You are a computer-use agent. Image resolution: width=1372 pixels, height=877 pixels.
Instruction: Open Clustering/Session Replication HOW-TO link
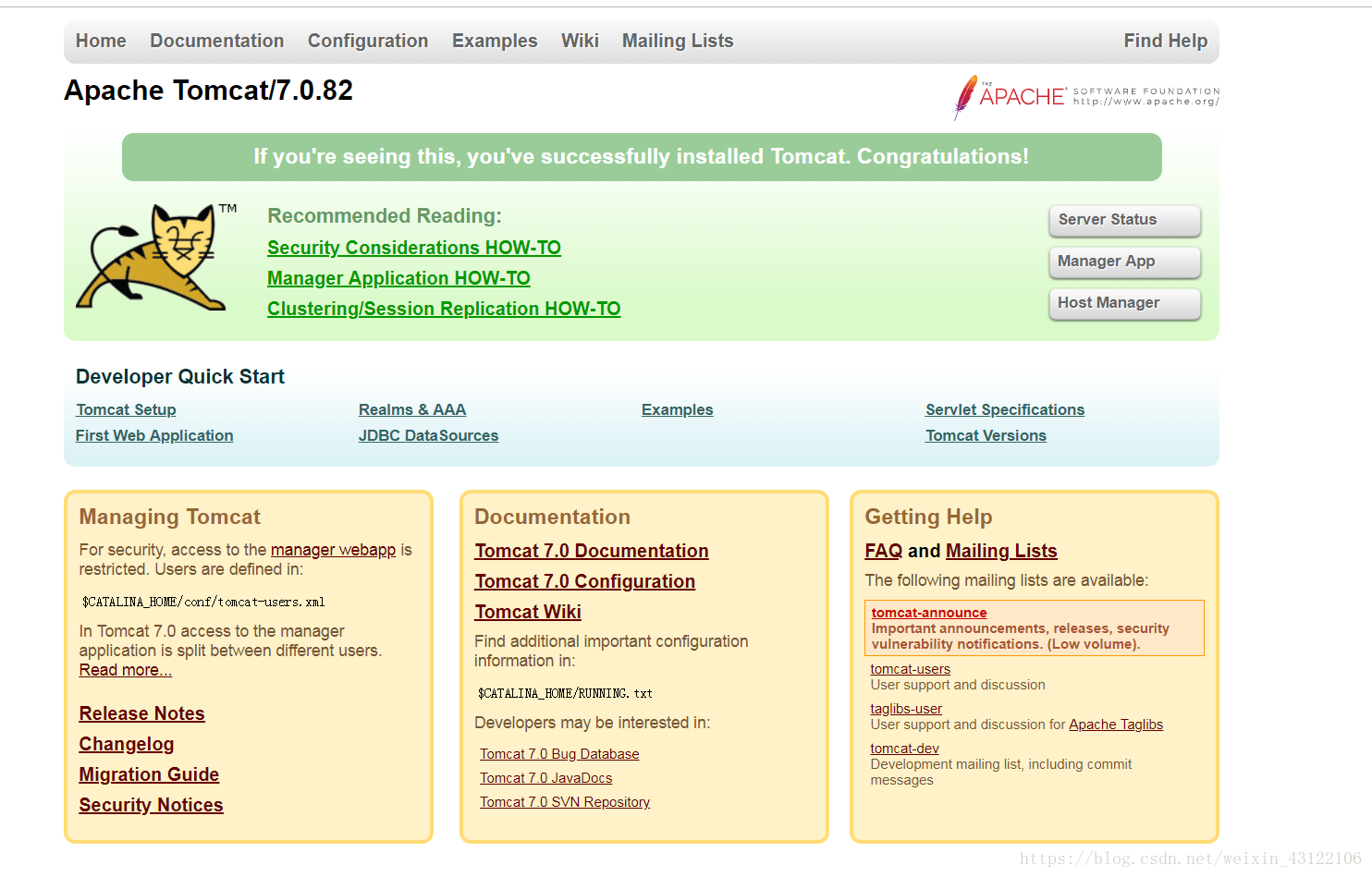(x=444, y=309)
